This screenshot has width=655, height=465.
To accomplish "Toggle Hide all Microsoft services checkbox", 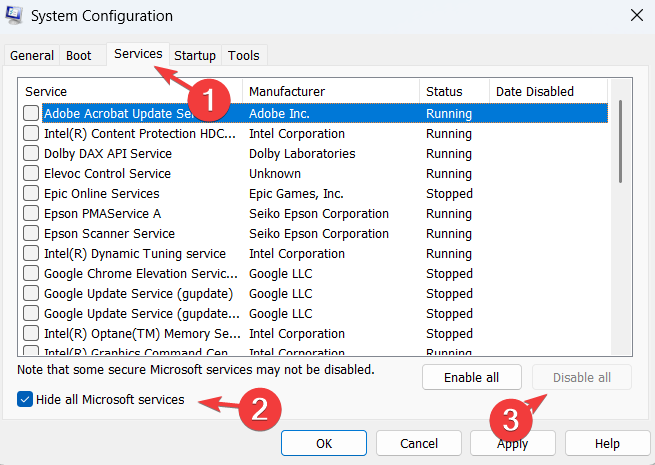I will coord(25,400).
